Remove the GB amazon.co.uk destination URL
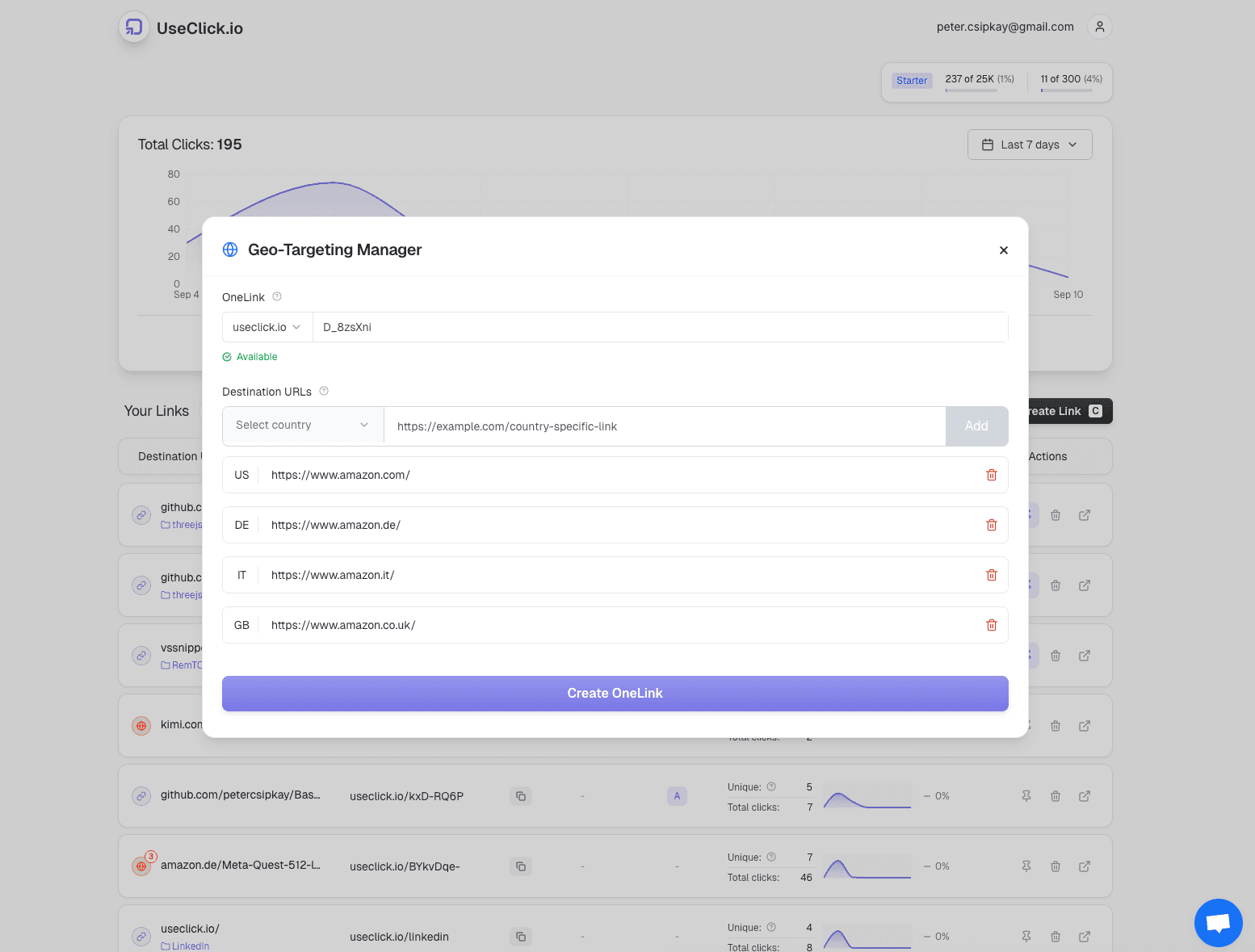This screenshot has width=1255, height=952. pos(991,624)
